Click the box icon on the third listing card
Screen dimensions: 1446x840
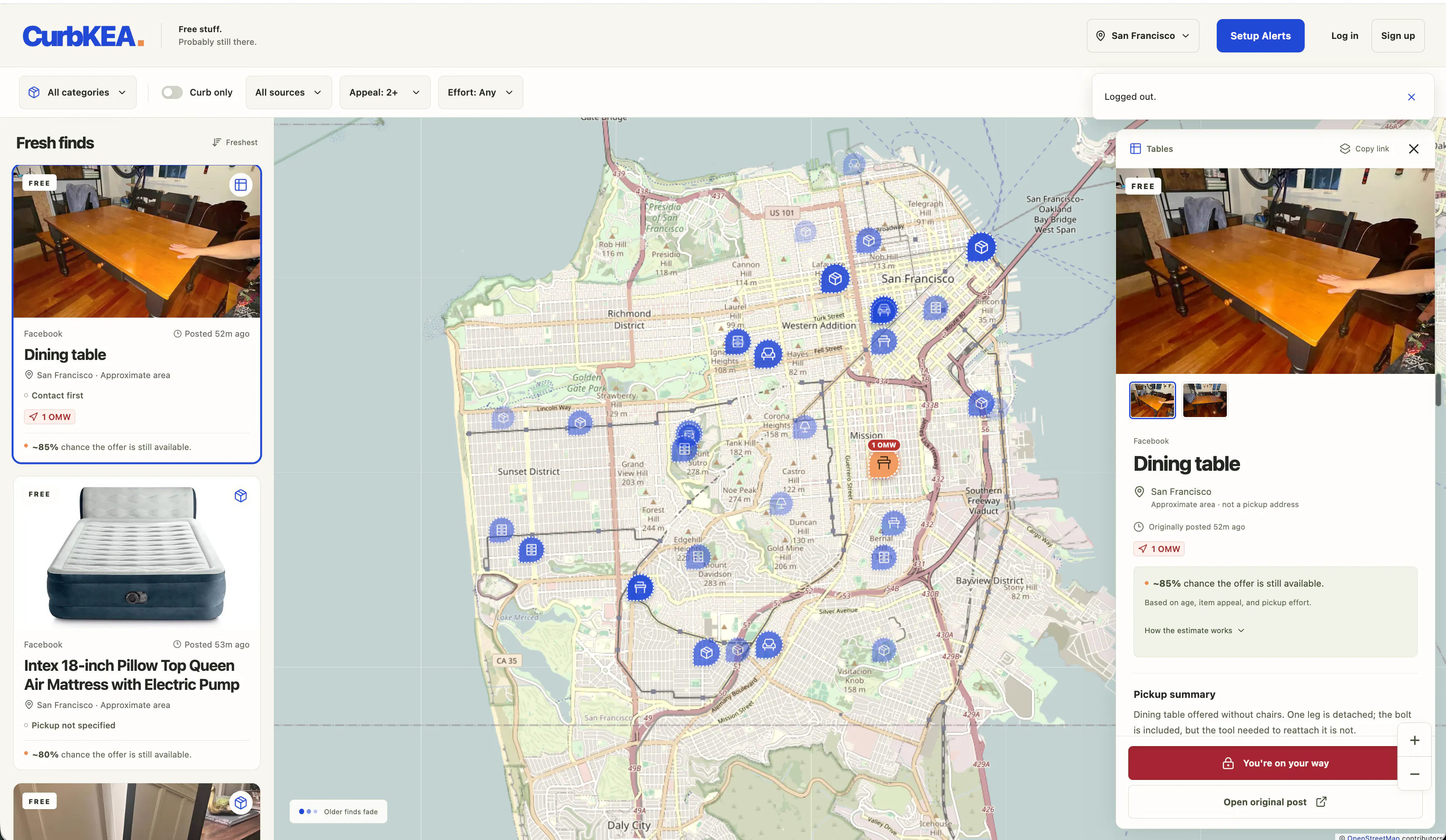240,802
